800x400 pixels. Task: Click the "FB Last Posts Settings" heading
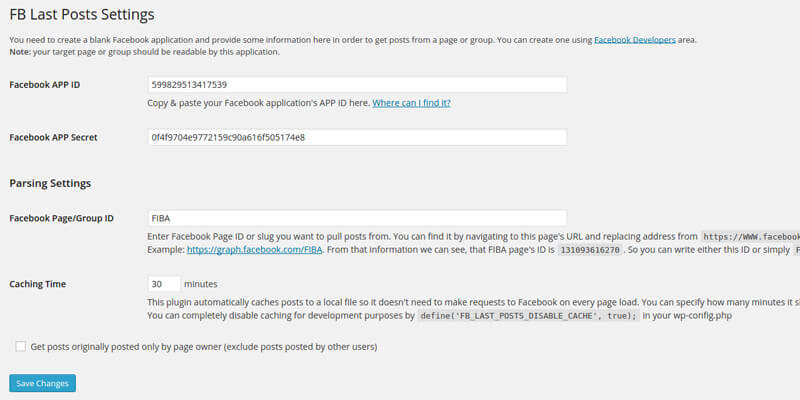pyautogui.click(x=82, y=15)
